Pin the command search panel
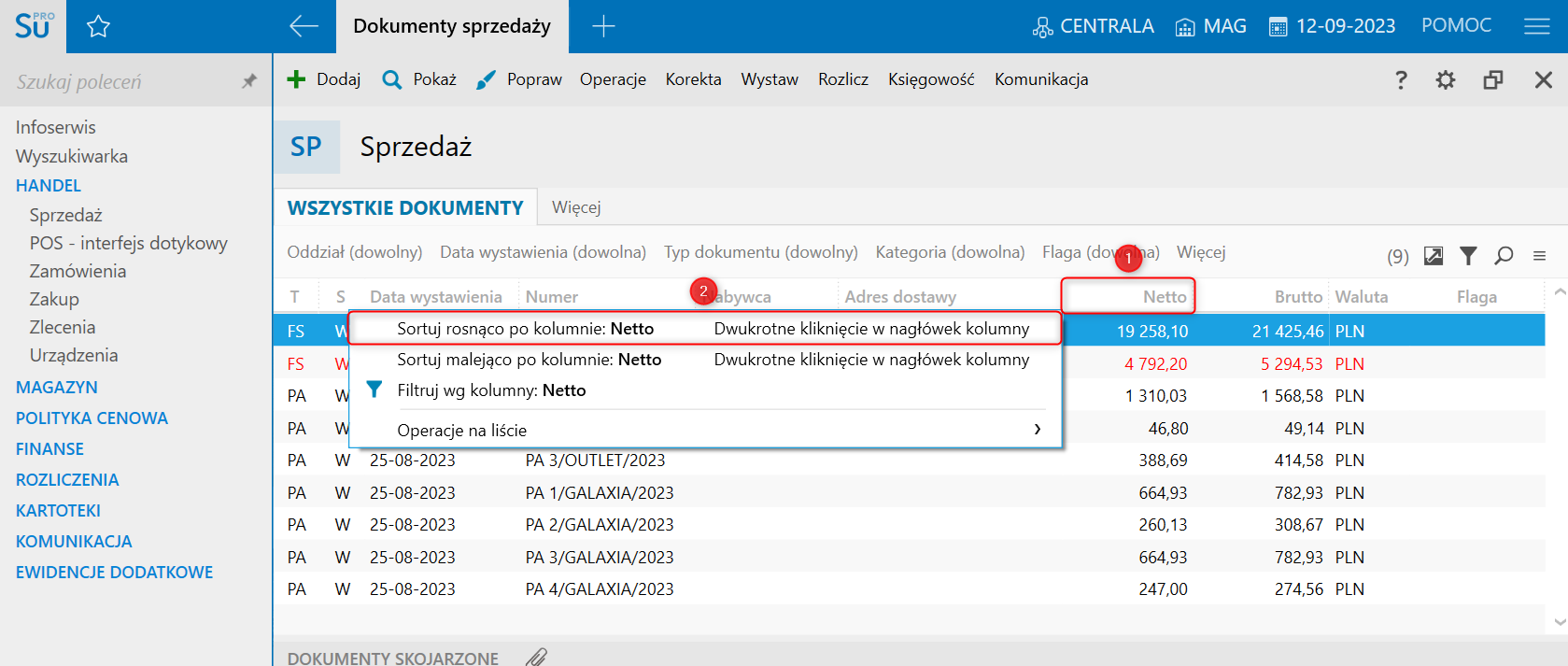1568x666 pixels. coord(249,81)
